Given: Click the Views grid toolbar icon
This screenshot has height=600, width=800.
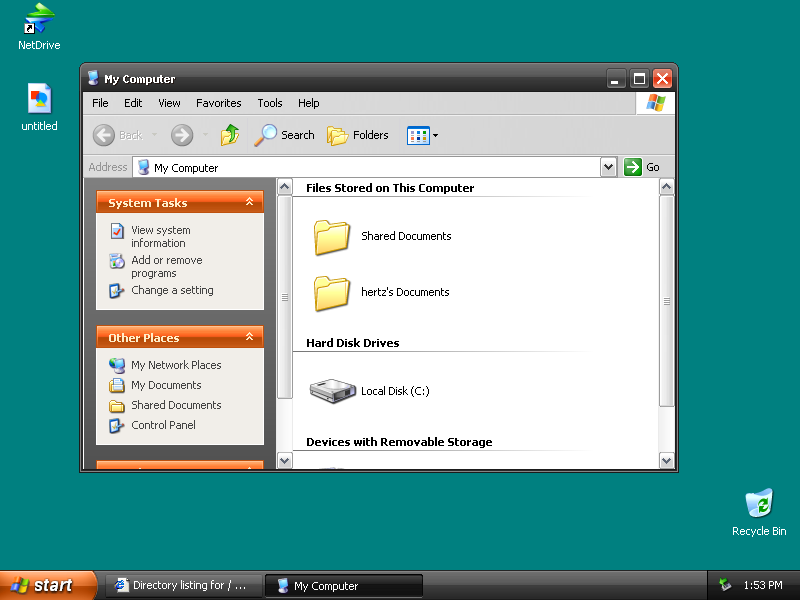Looking at the screenshot, I should pyautogui.click(x=418, y=136).
